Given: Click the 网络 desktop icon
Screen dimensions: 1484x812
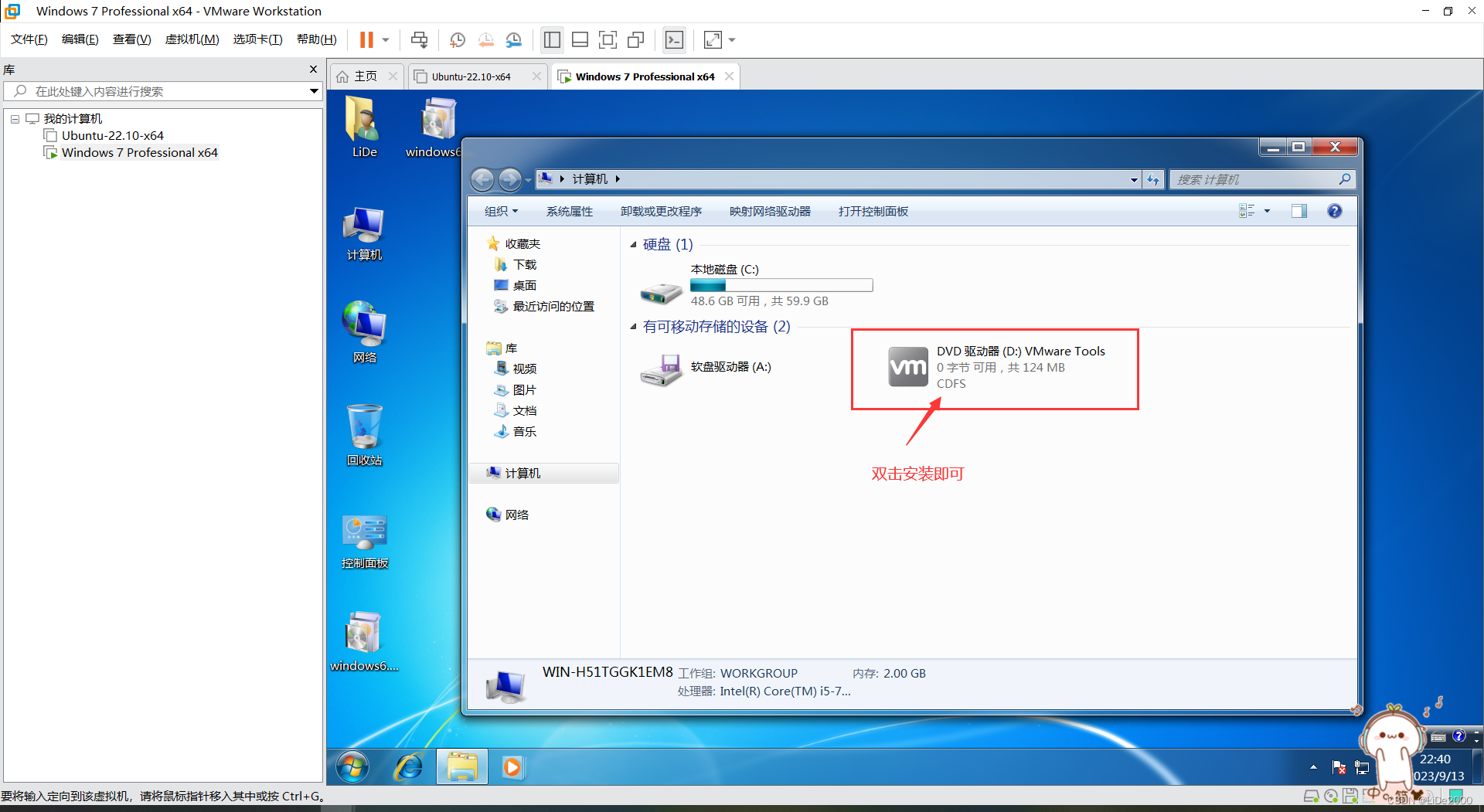Looking at the screenshot, I should click(364, 332).
